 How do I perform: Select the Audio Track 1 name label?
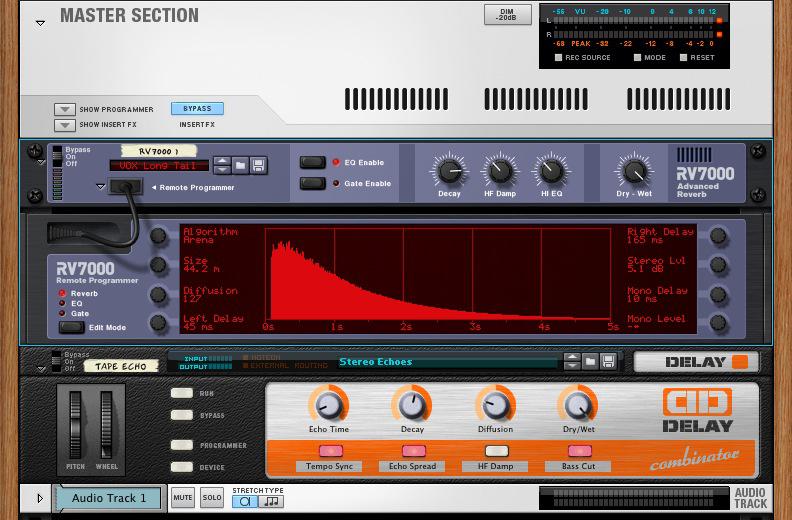tap(109, 498)
